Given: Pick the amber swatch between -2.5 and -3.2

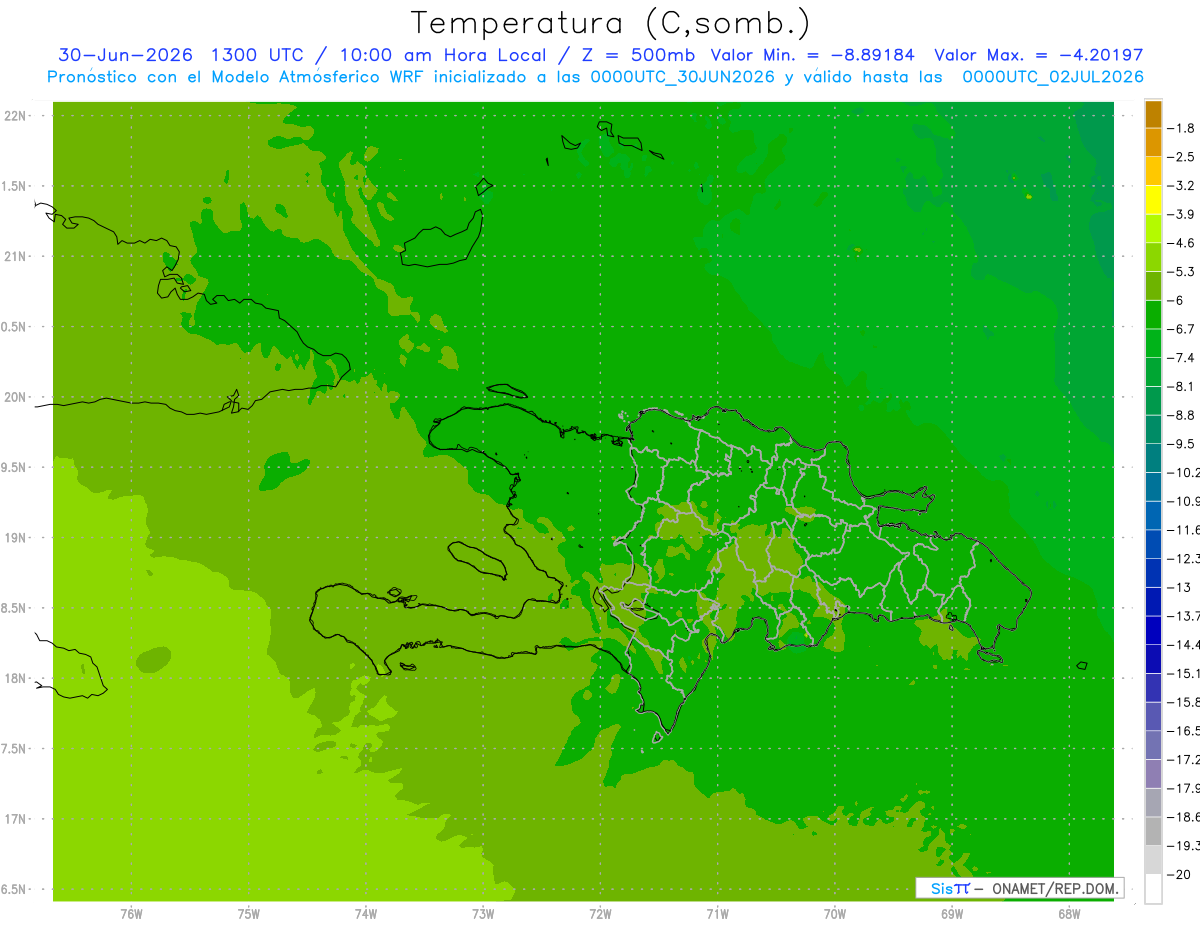Looking at the screenshot, I should (x=1153, y=171).
